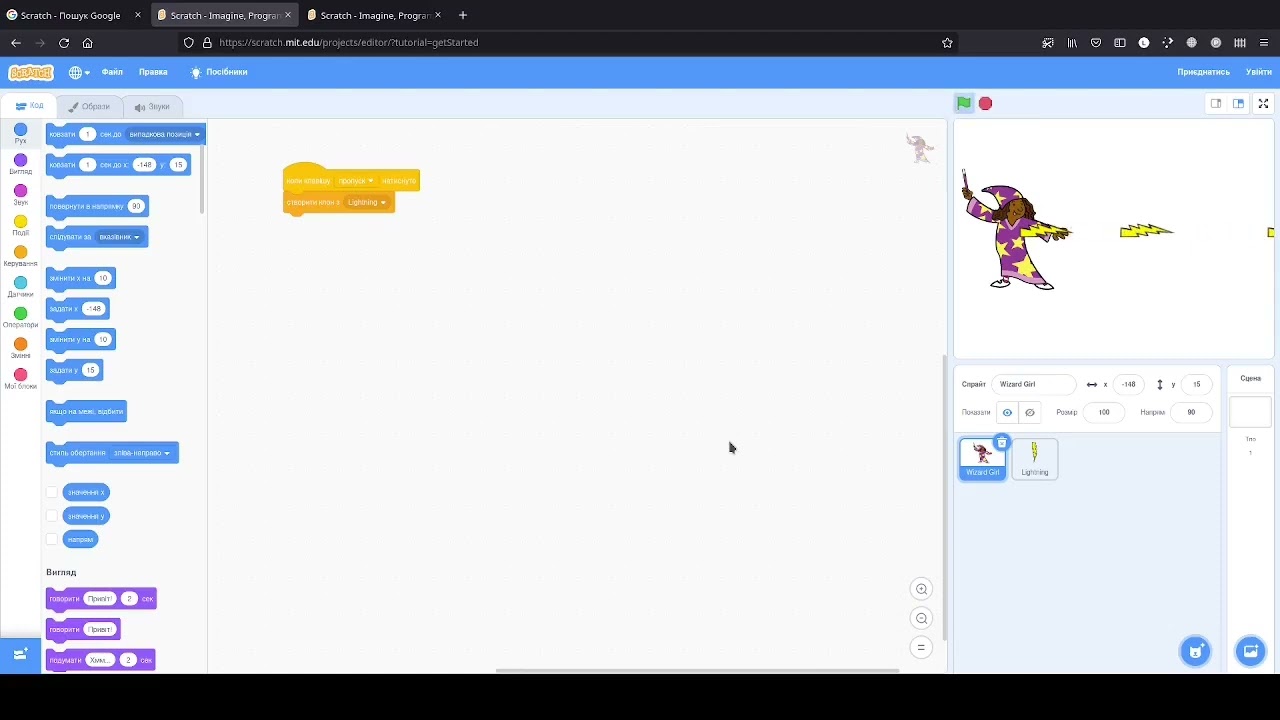This screenshot has width=1280, height=720.
Task: Tick the значення y reporter checkbox
Action: pyautogui.click(x=52, y=516)
